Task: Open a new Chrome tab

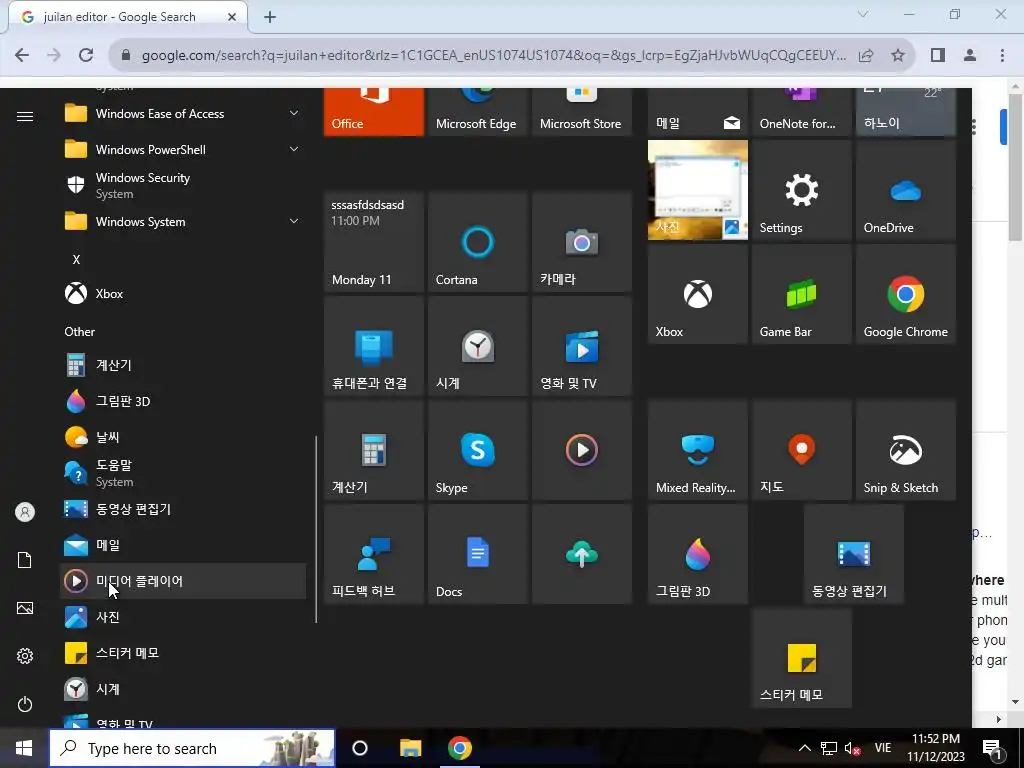Action: point(270,17)
